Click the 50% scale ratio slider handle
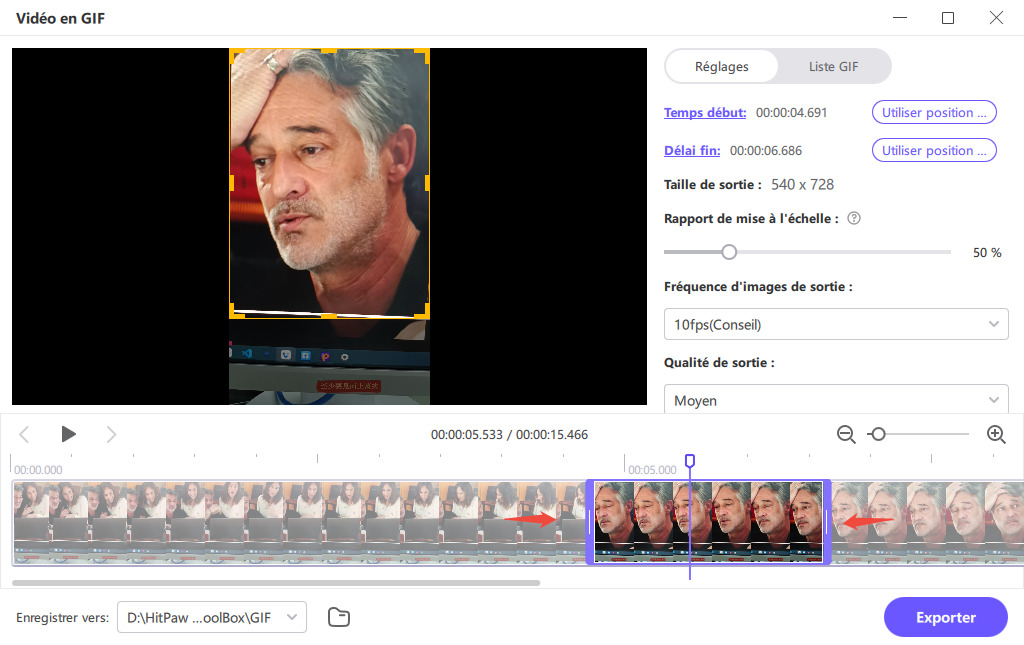The height and width of the screenshot is (645, 1024). [729, 252]
